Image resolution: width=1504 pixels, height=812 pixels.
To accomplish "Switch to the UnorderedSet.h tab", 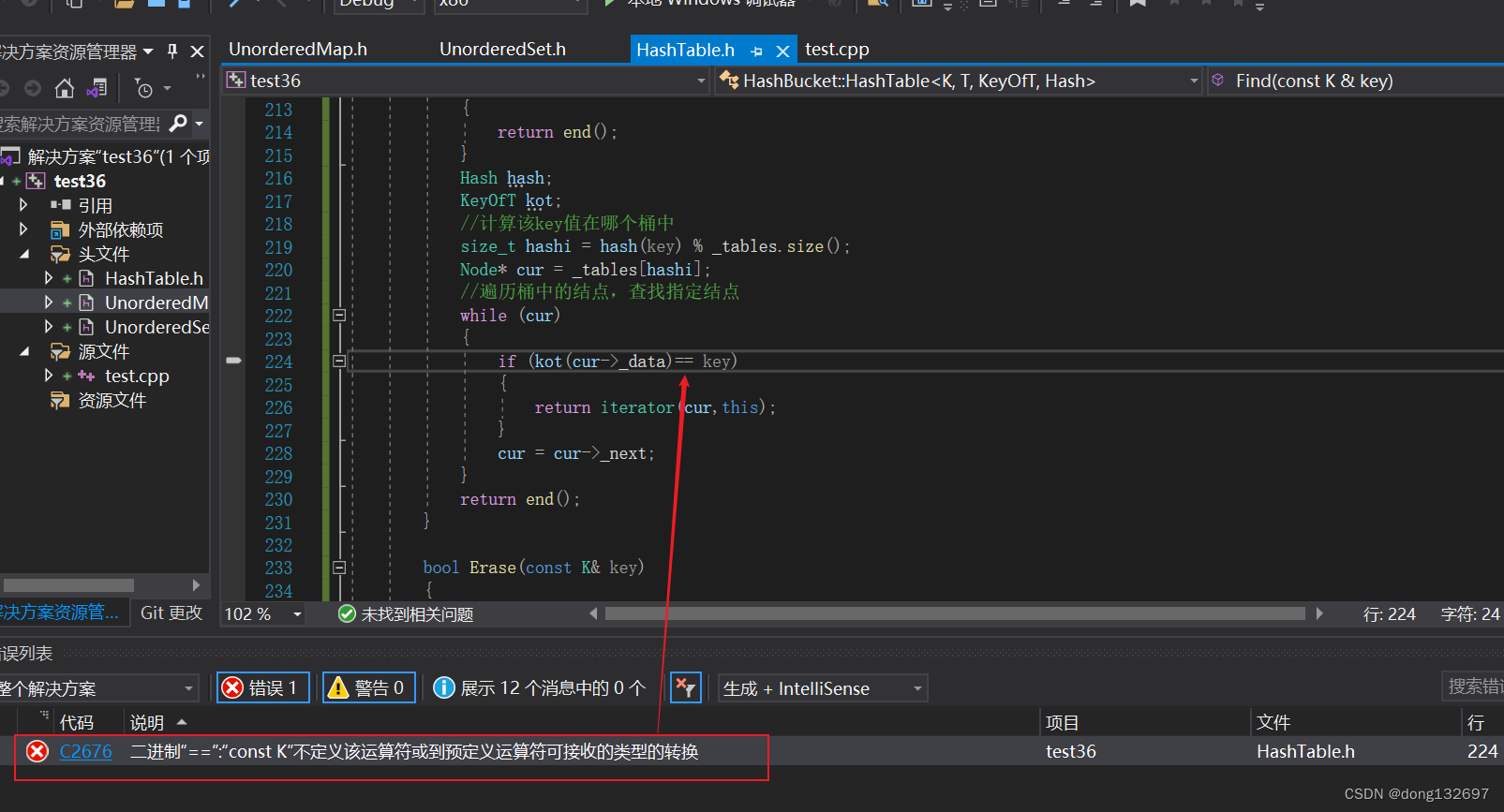I will 502,50.
